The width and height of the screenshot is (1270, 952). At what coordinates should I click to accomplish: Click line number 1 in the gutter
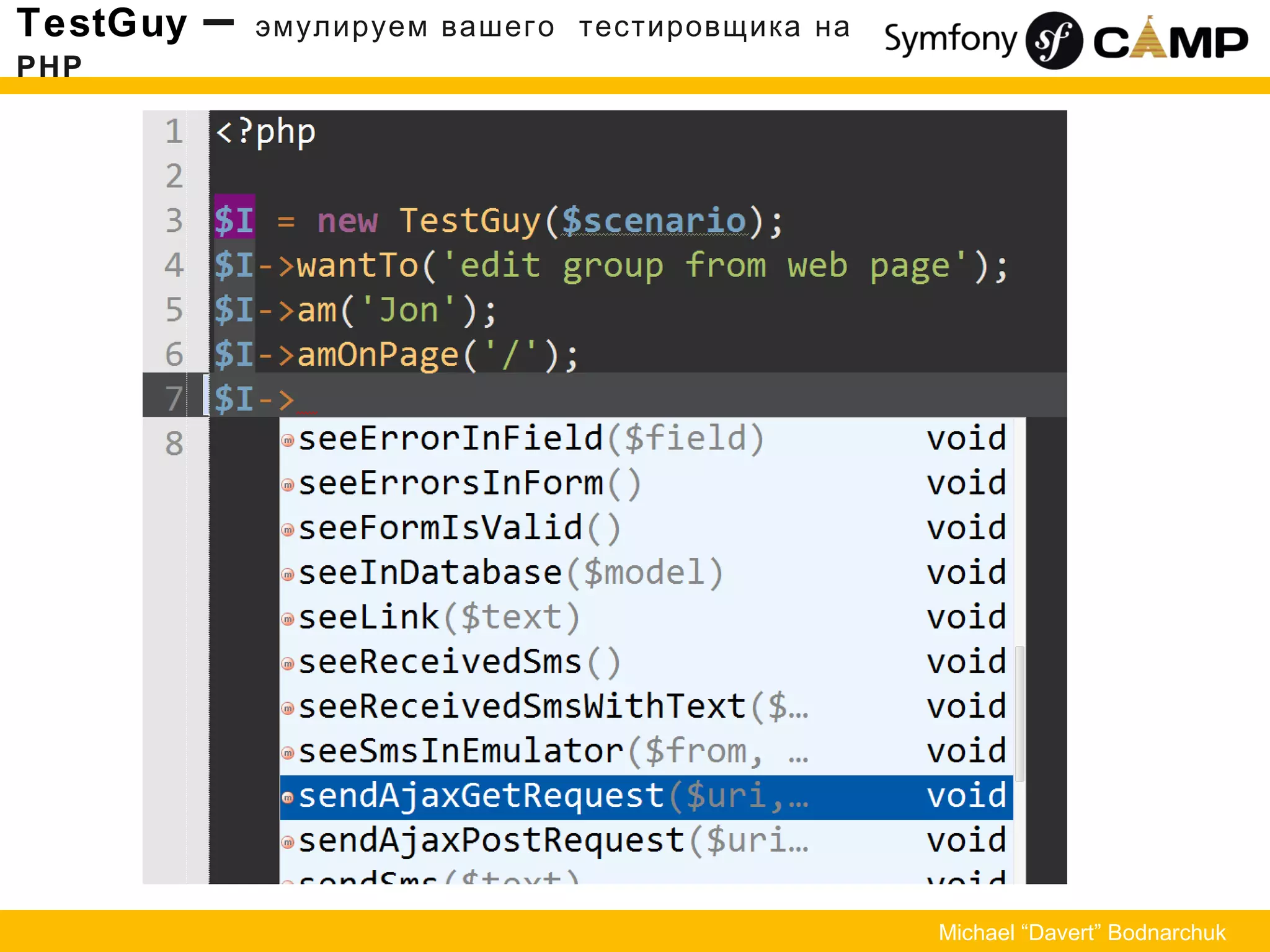click(x=174, y=132)
